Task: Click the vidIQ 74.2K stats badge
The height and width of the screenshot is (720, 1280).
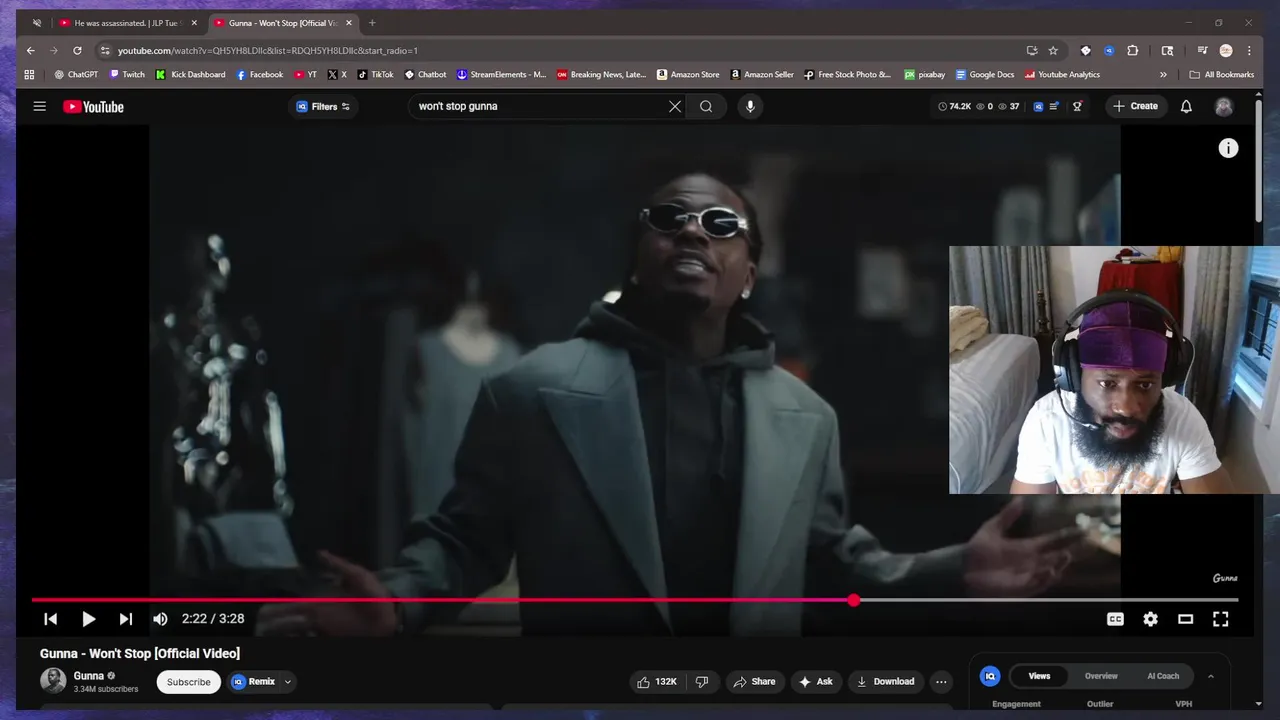Action: [955, 106]
